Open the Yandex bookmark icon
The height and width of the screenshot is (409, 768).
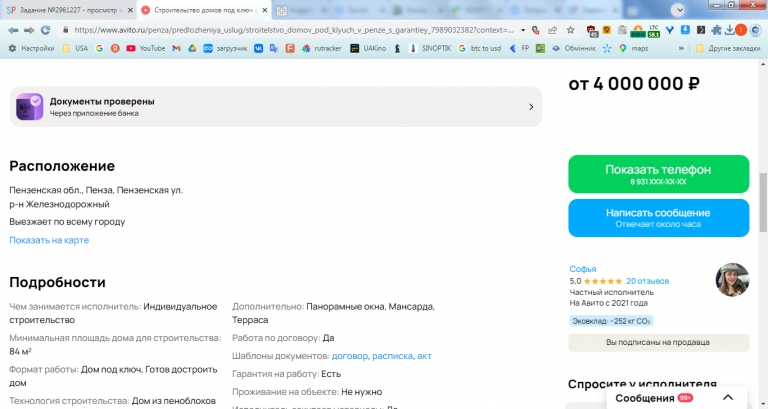(x=115, y=48)
